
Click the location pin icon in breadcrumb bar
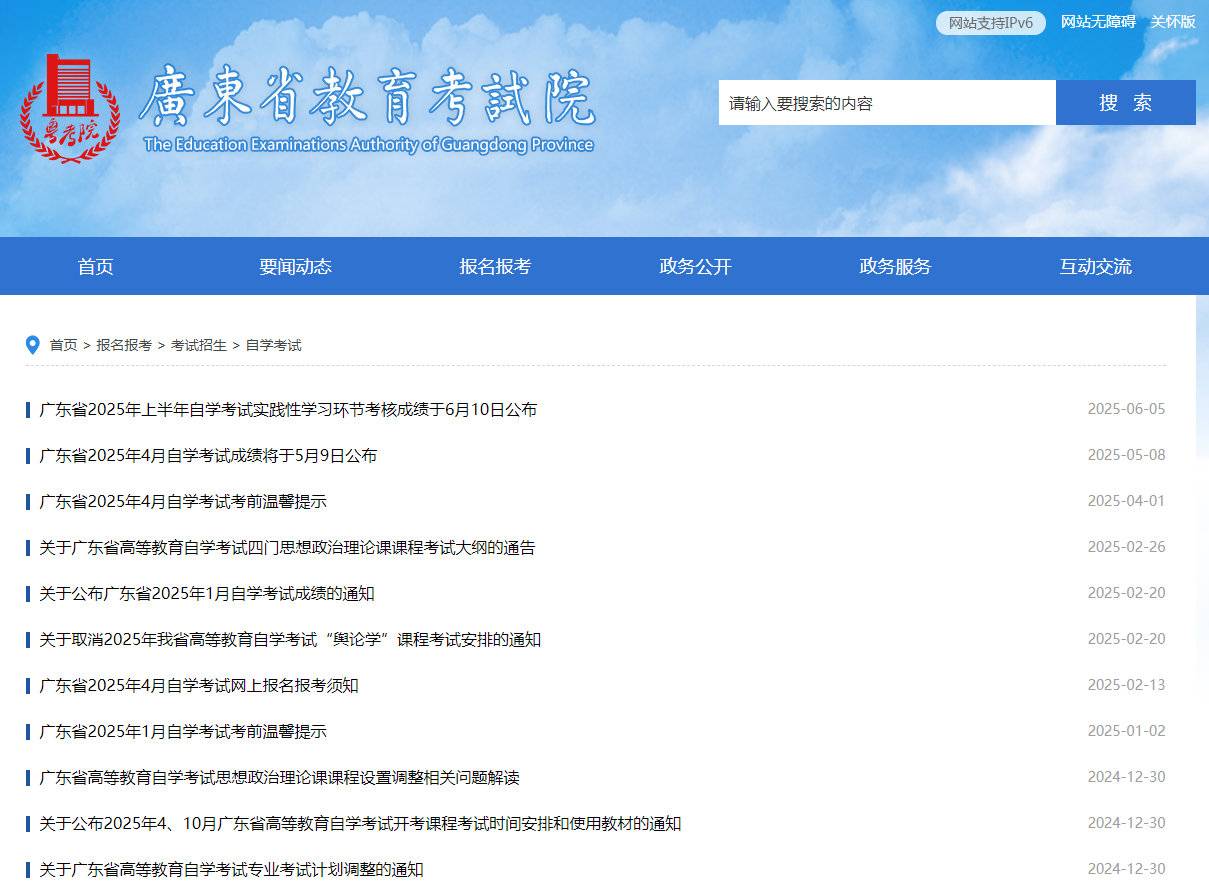click(x=31, y=344)
